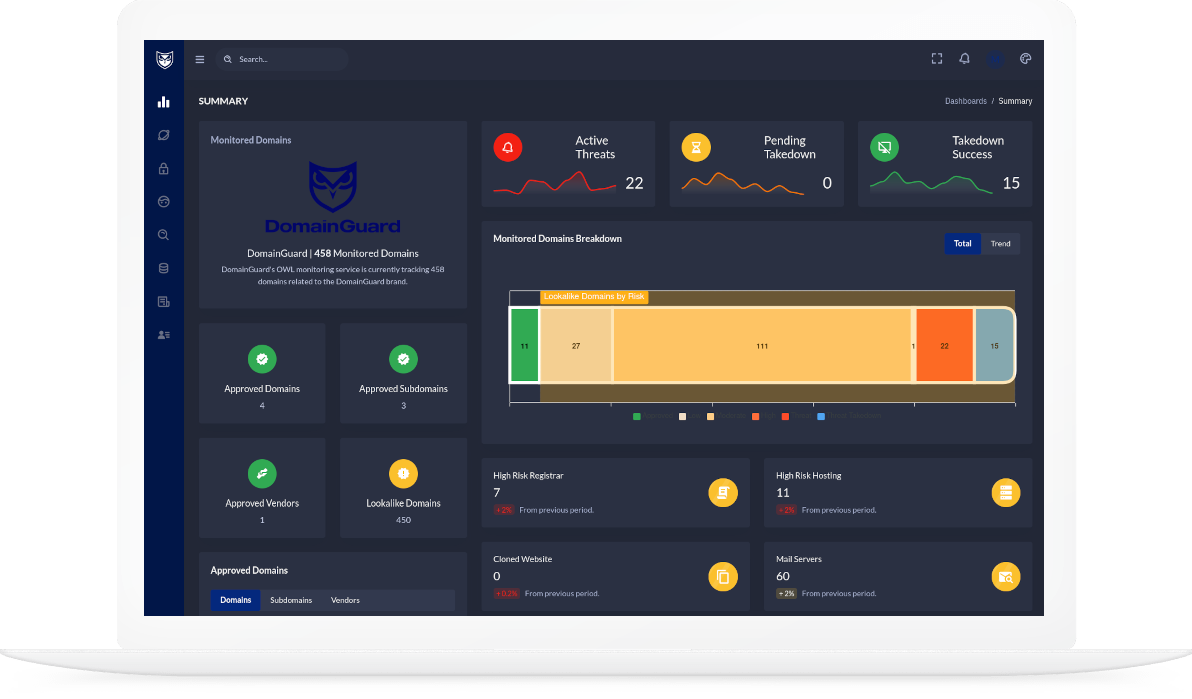The width and height of the screenshot is (1192, 699).
Task: Select the Domains tab under Approved Domains
Action: pos(236,600)
